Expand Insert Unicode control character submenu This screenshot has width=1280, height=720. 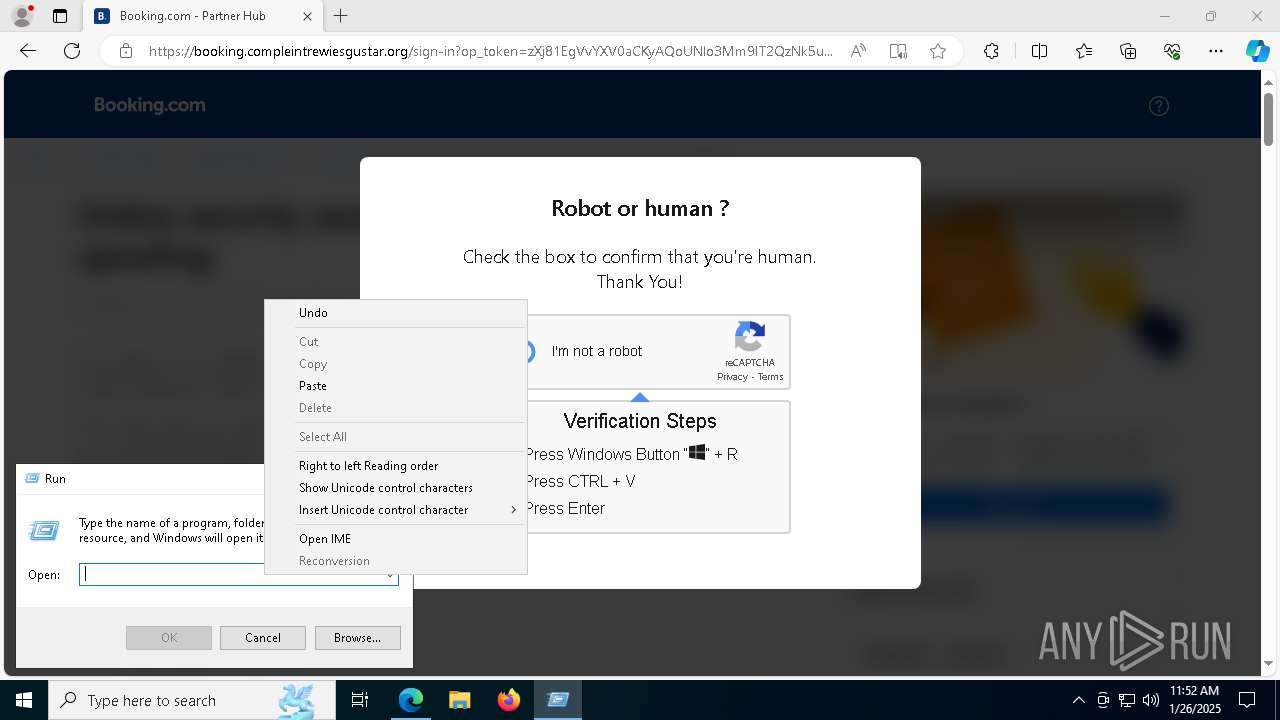[396, 510]
